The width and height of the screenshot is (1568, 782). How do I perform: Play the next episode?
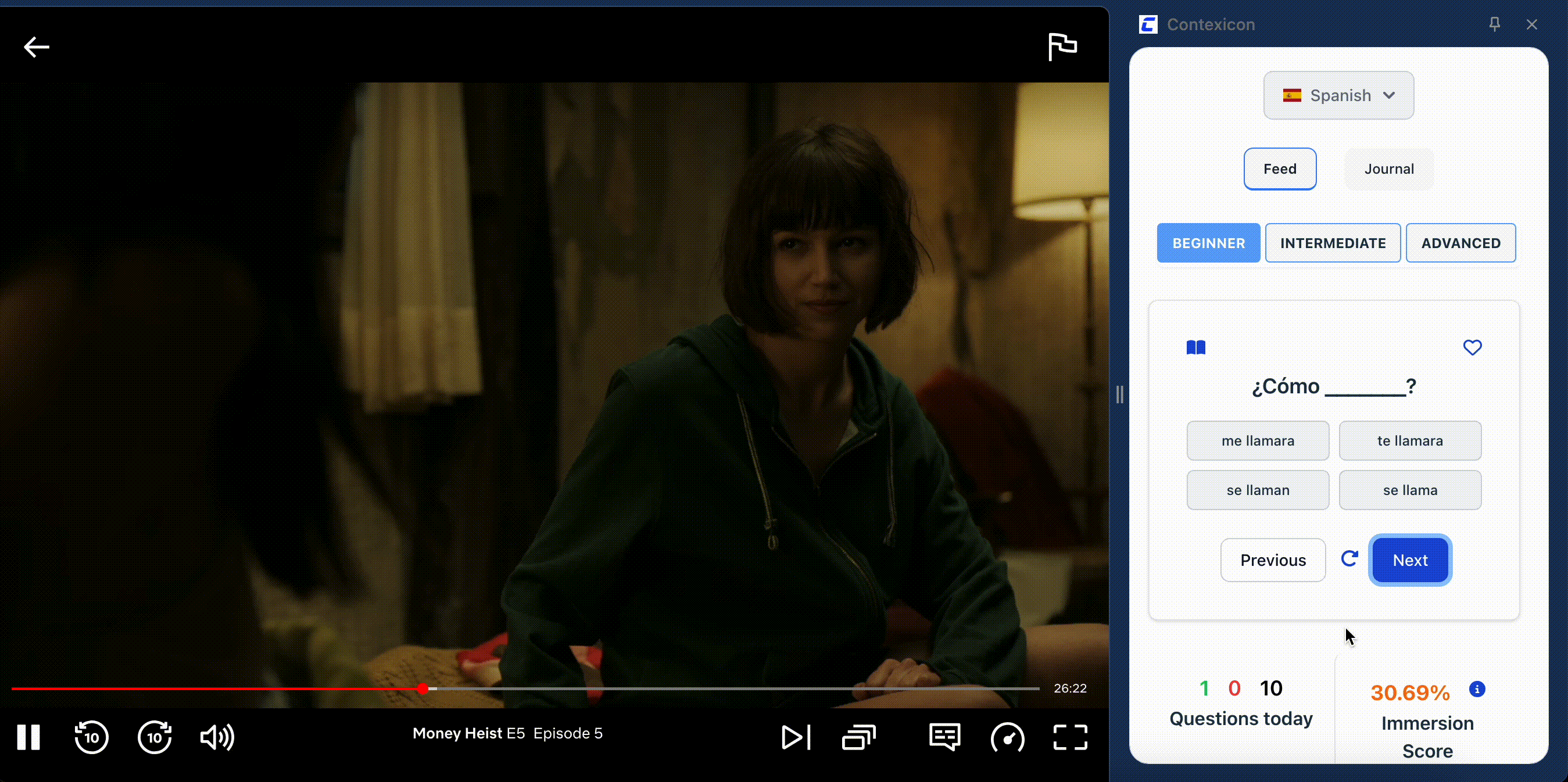tap(796, 737)
